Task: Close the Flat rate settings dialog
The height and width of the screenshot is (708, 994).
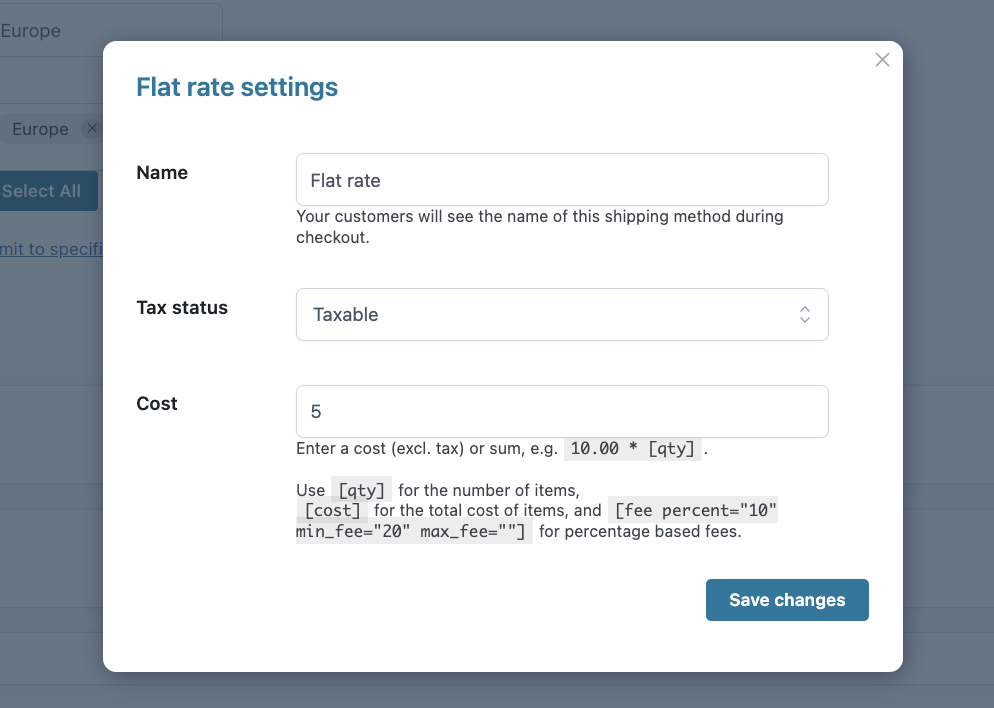Action: click(x=882, y=60)
